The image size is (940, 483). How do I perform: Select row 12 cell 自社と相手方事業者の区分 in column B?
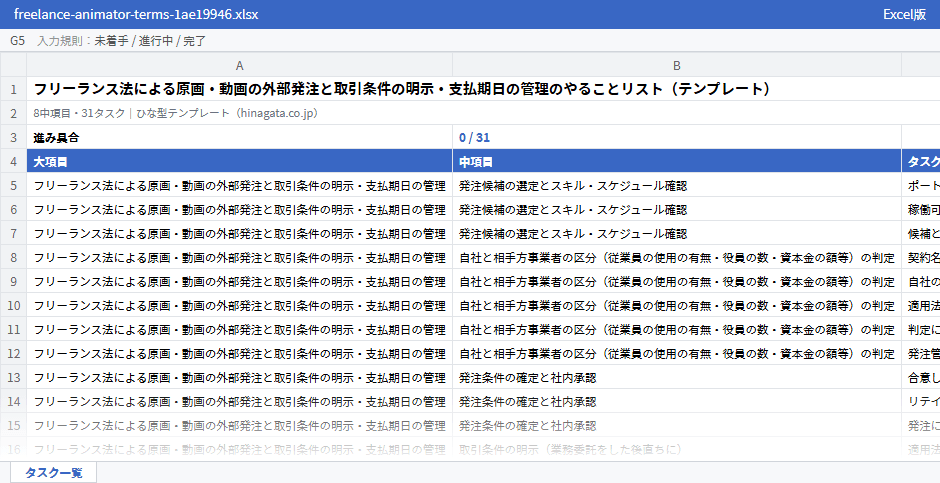677,354
